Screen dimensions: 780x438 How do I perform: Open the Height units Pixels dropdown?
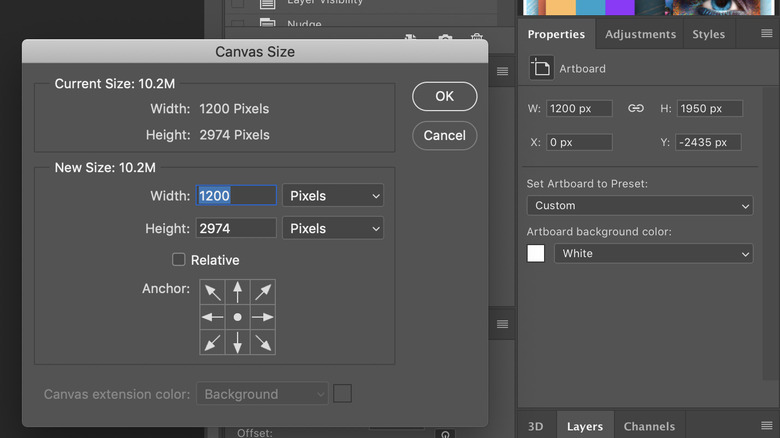[x=333, y=228]
